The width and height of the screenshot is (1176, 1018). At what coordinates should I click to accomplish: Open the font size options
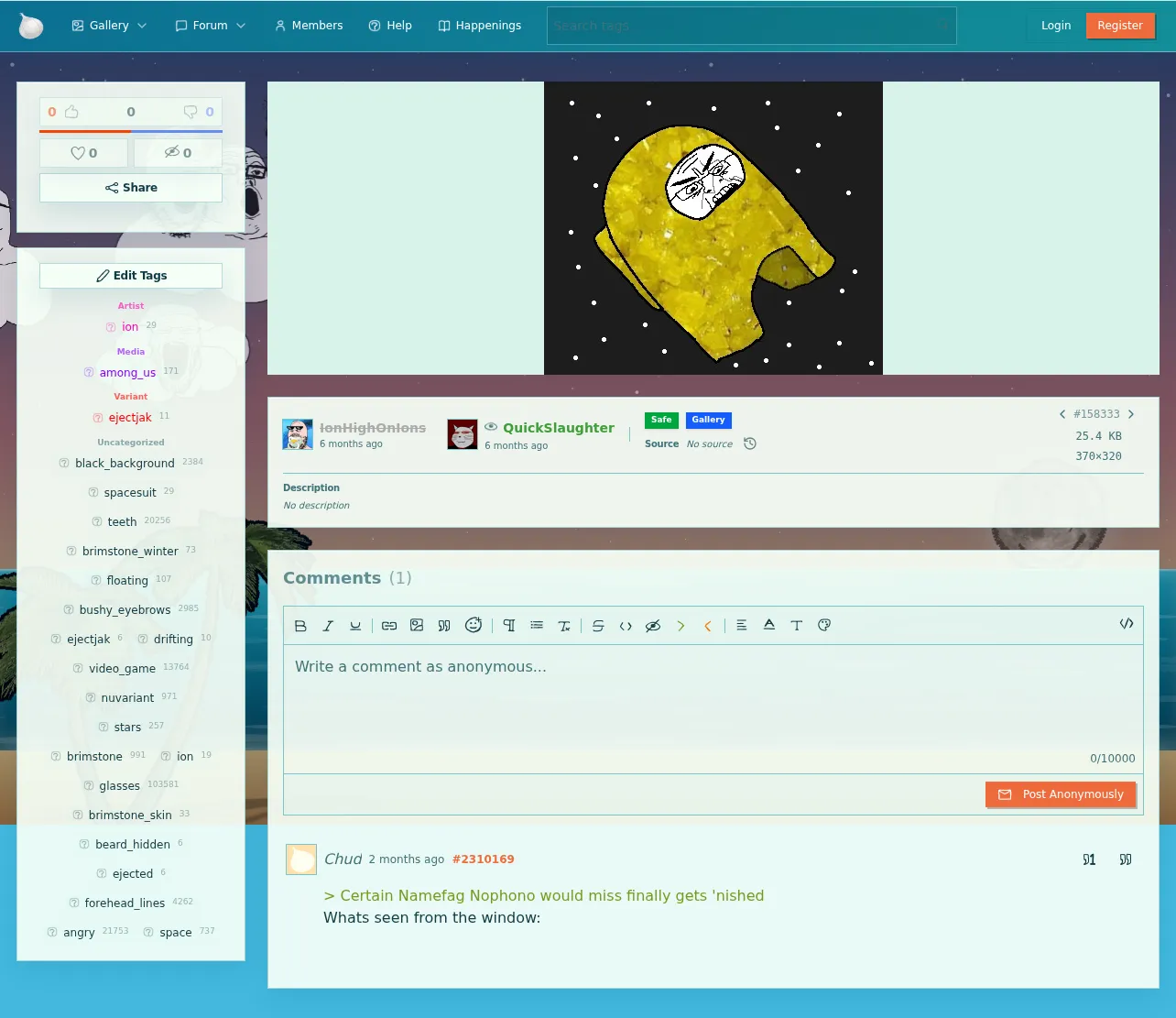[797, 626]
